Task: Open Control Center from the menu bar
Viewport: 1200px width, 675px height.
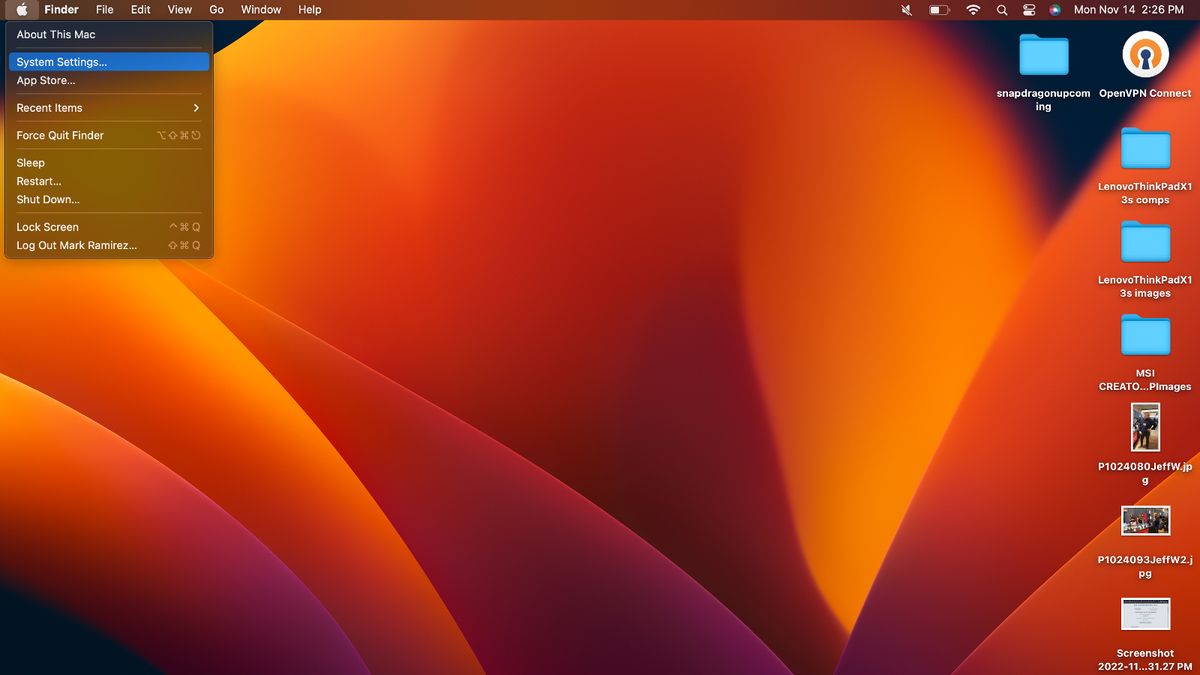Action: (1029, 10)
